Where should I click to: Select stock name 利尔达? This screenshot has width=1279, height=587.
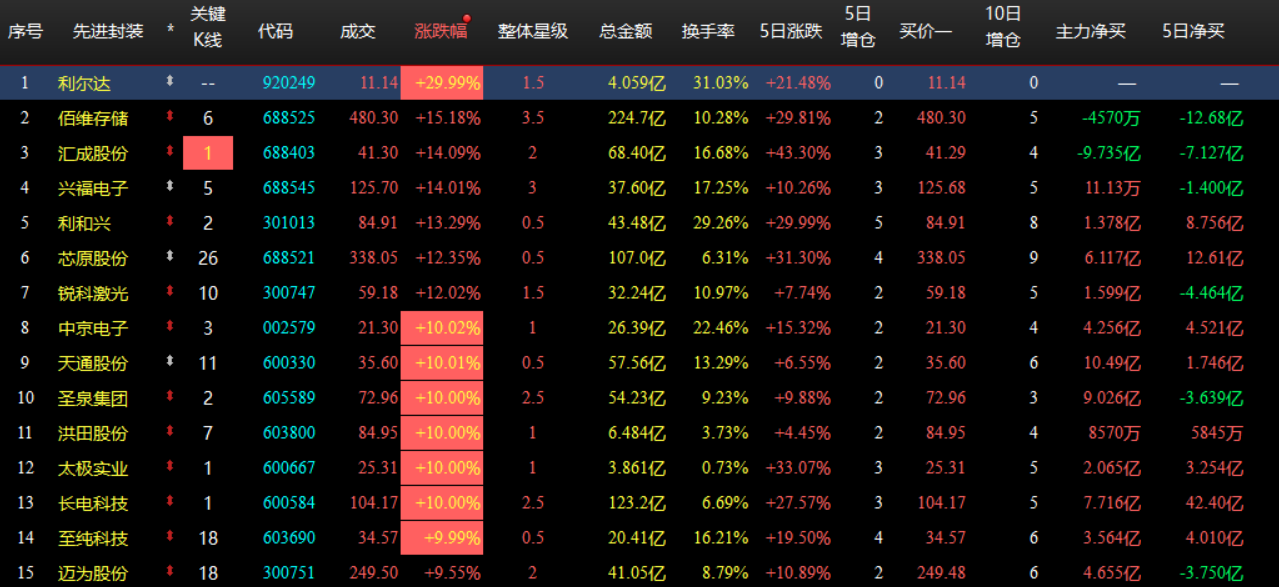[x=85, y=83]
